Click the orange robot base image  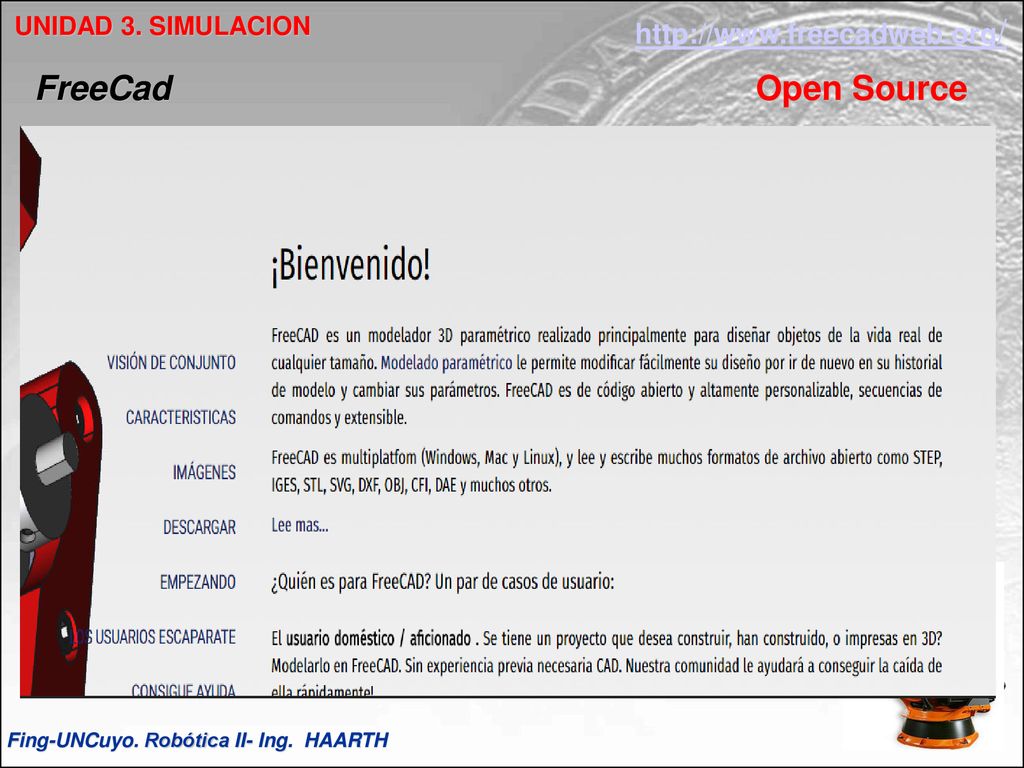[941, 722]
